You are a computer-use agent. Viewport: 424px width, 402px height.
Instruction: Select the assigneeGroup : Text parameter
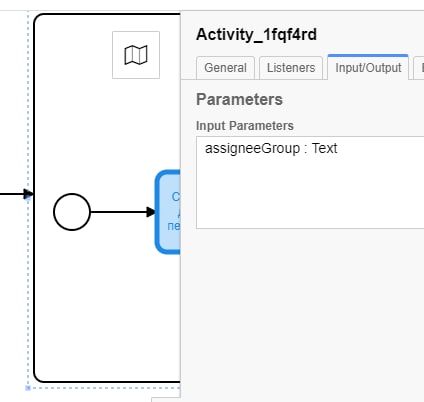coord(271,148)
